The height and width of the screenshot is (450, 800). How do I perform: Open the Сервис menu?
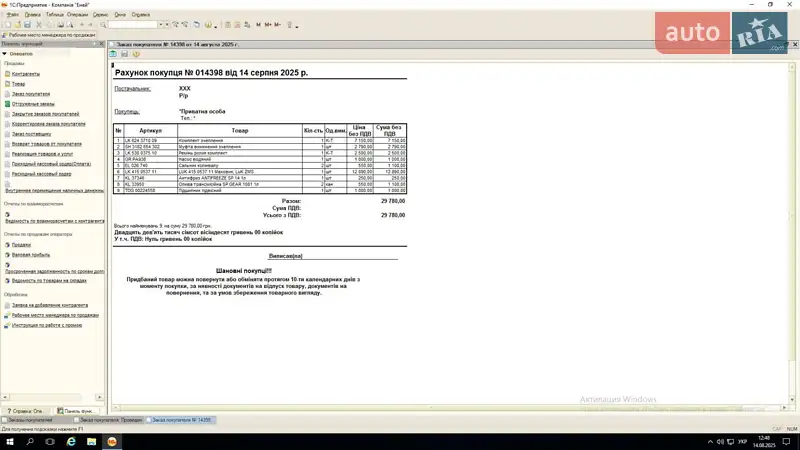click(100, 15)
